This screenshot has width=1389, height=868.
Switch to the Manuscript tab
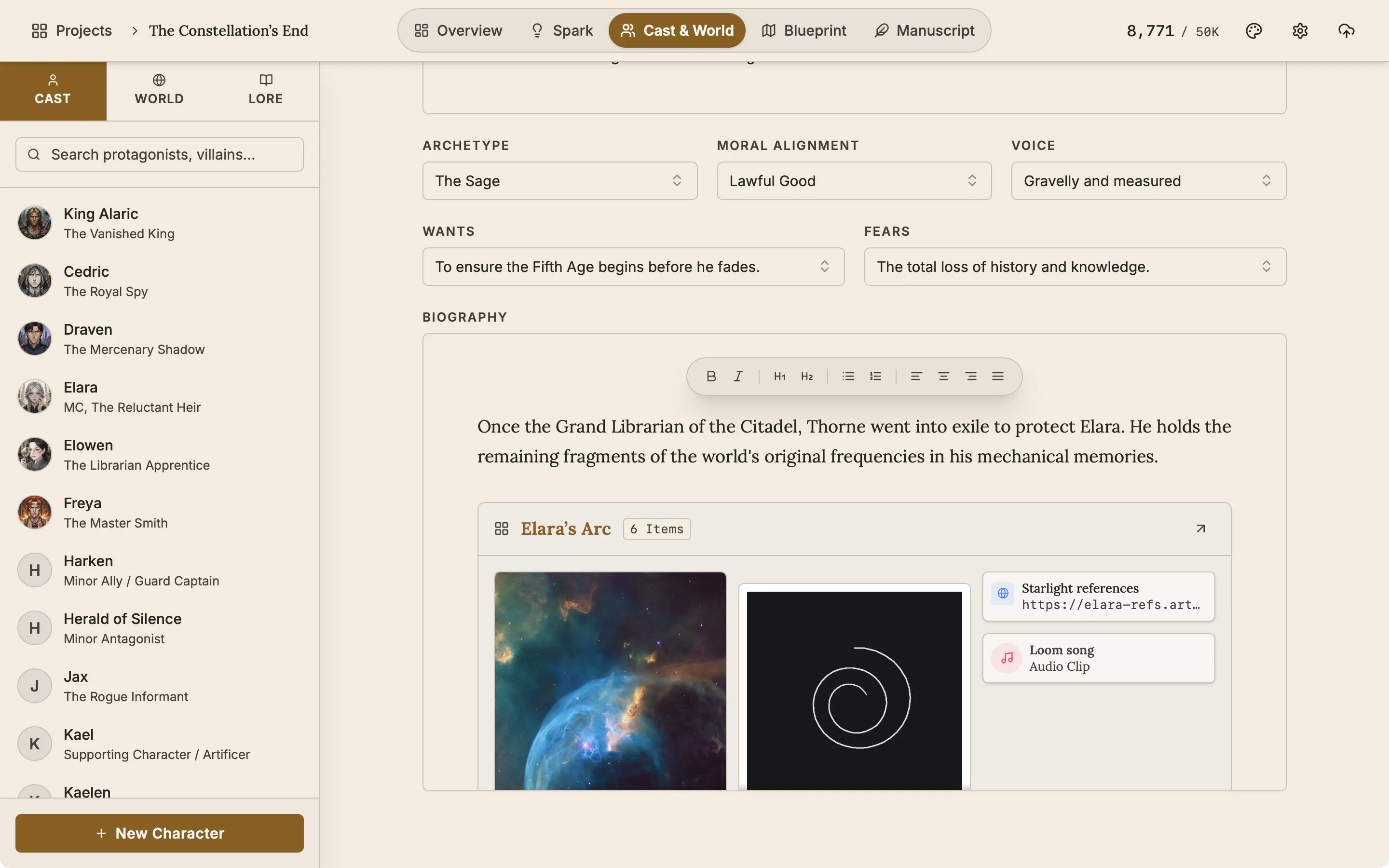point(925,30)
